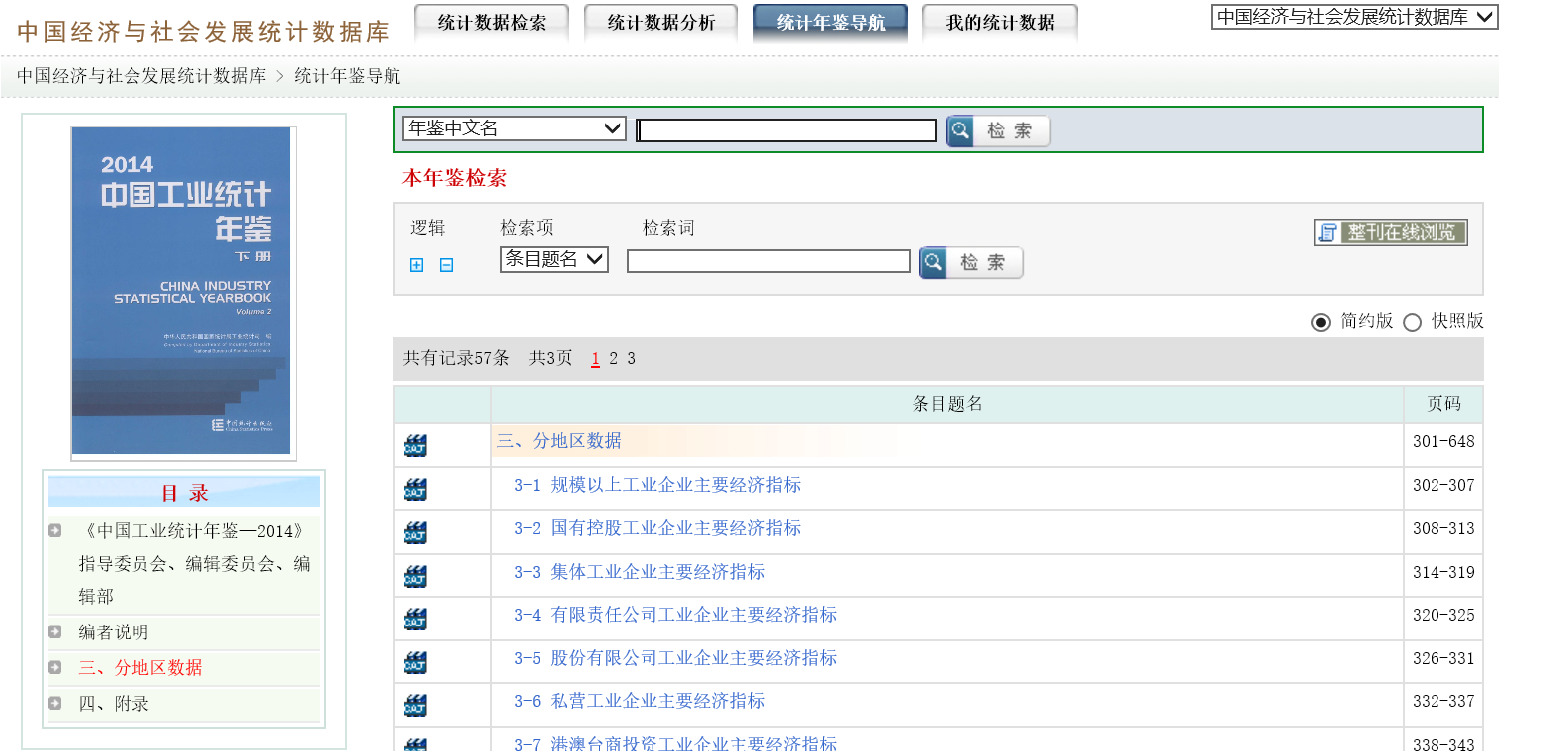Click the 中国经济与社会发展统计数据库 site title
This screenshot has width=1568, height=751.
[203, 32]
